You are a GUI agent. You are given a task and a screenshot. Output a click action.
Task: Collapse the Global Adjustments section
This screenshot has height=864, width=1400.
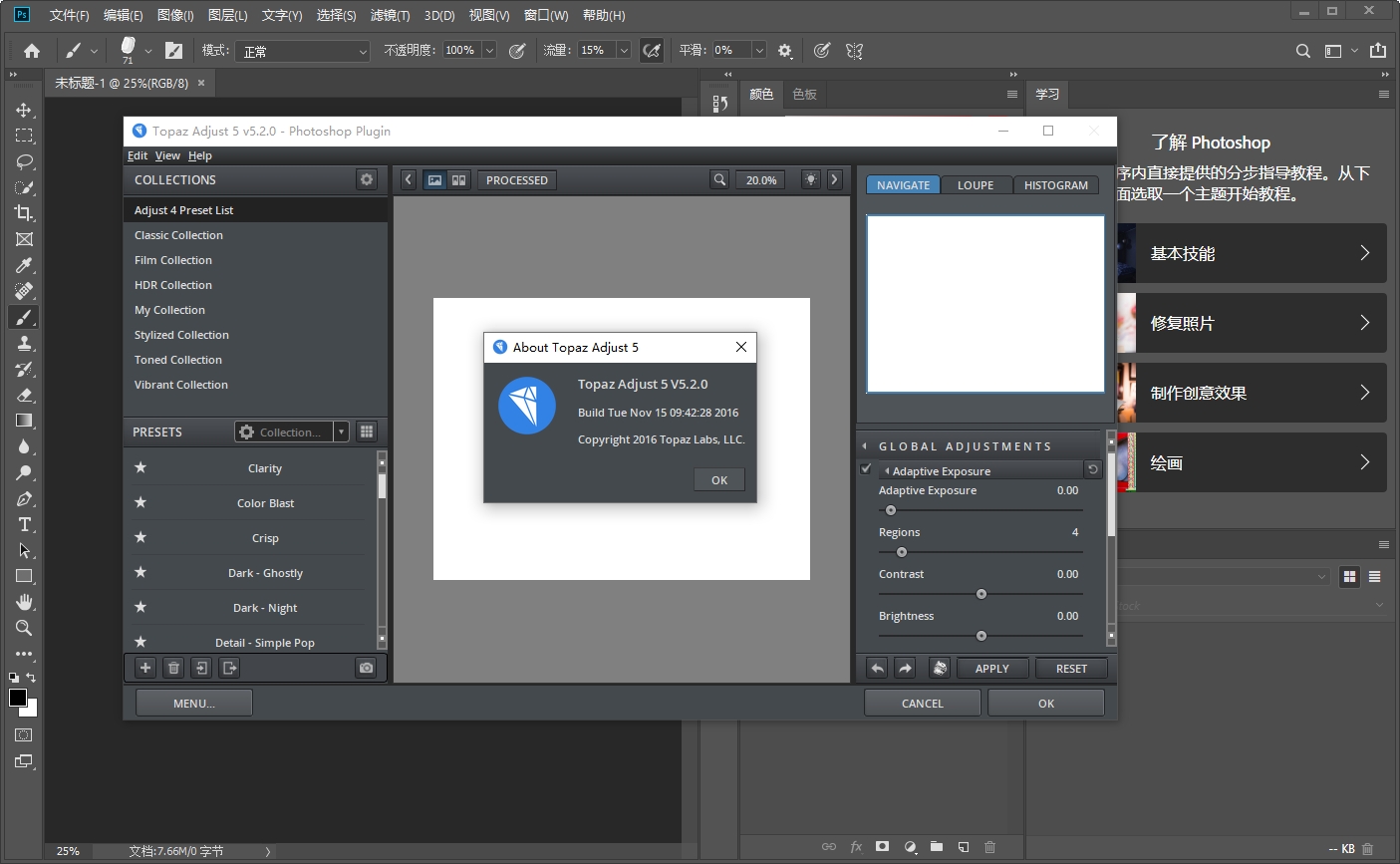[x=864, y=446]
